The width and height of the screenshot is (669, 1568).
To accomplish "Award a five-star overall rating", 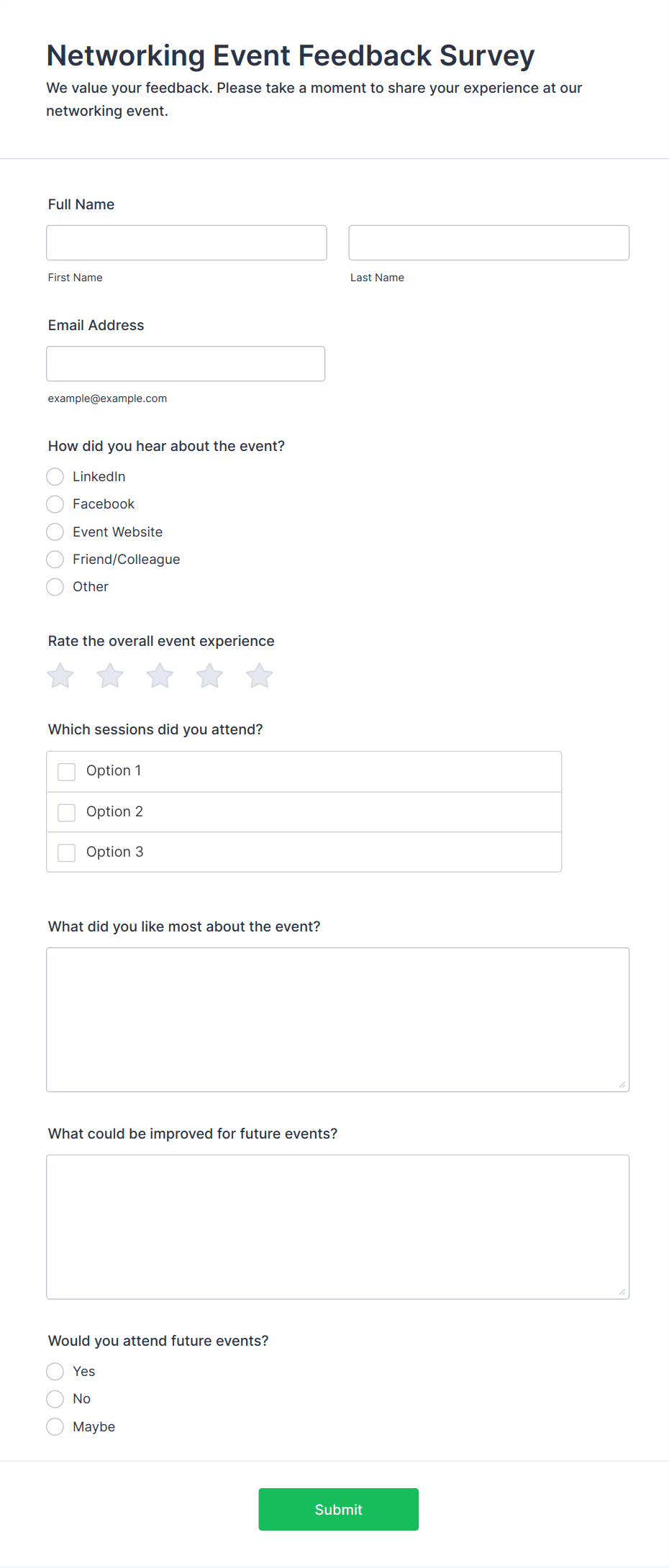I will coord(259,675).
